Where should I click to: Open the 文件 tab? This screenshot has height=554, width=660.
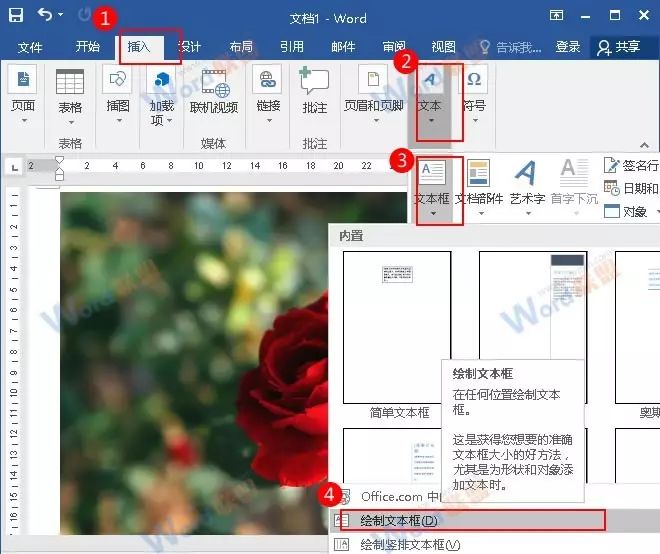tap(30, 47)
